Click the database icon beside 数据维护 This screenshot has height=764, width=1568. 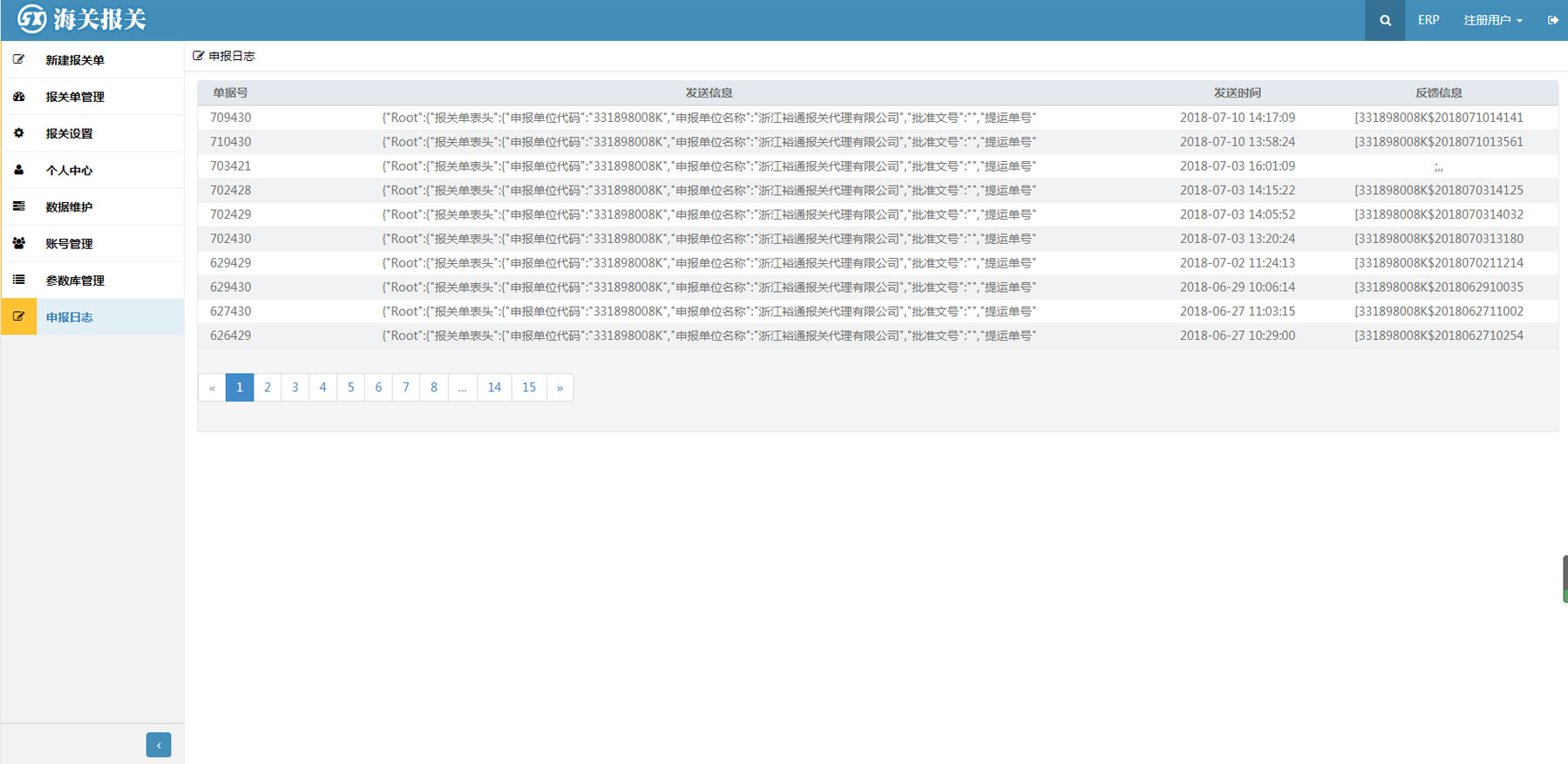tap(18, 206)
